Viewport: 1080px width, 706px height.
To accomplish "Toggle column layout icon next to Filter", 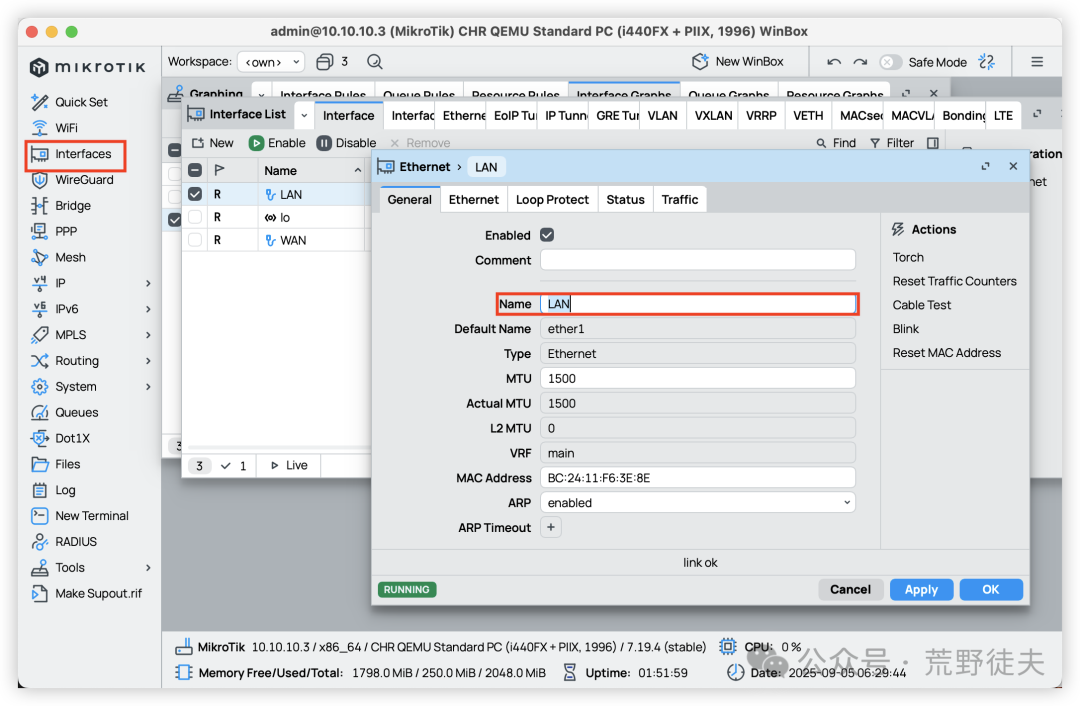I will point(933,143).
